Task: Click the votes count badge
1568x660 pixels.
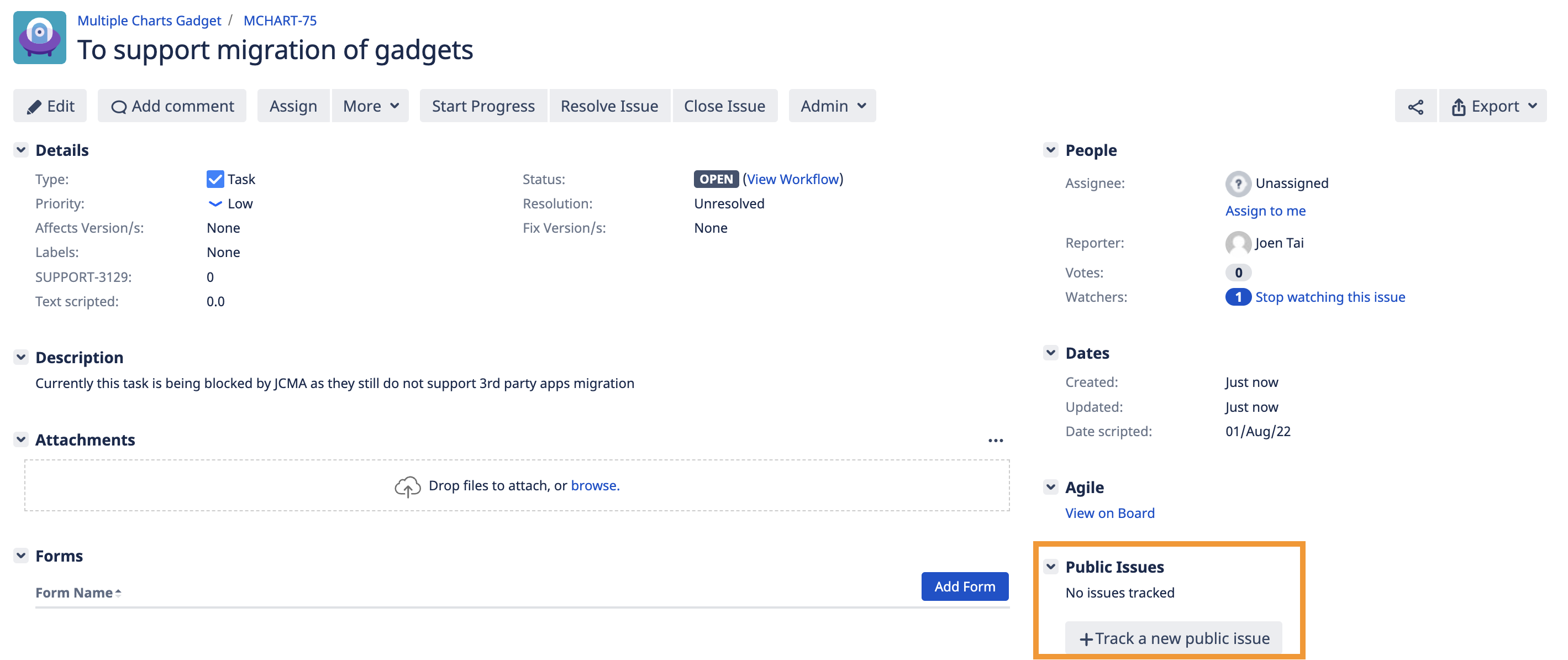Action: point(1237,273)
